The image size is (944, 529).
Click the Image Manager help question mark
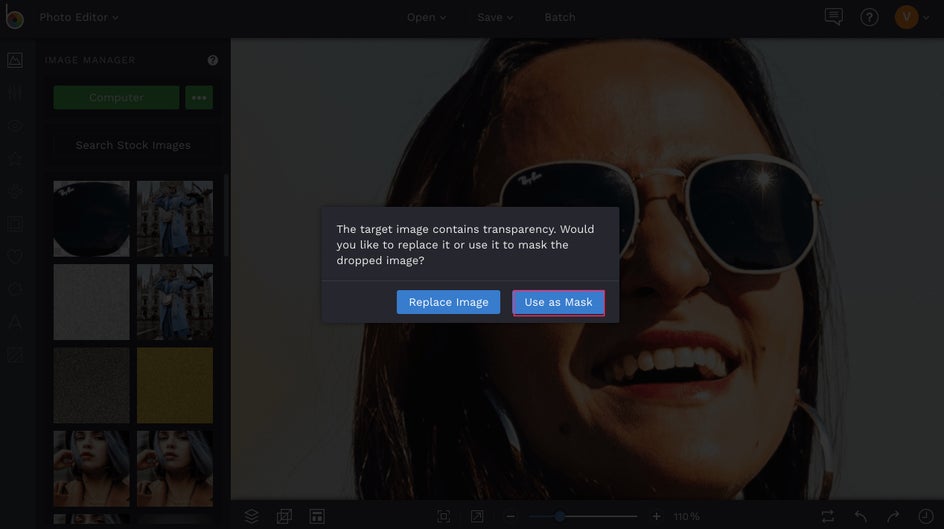(x=213, y=60)
